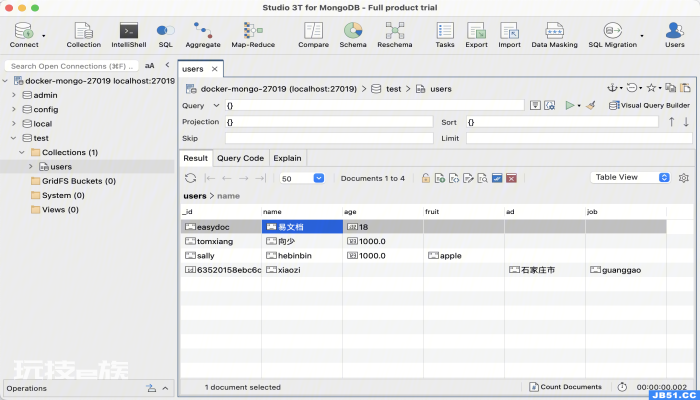Click the Compare collections icon
Image resolution: width=700 pixels, height=400 pixels.
[x=313, y=35]
